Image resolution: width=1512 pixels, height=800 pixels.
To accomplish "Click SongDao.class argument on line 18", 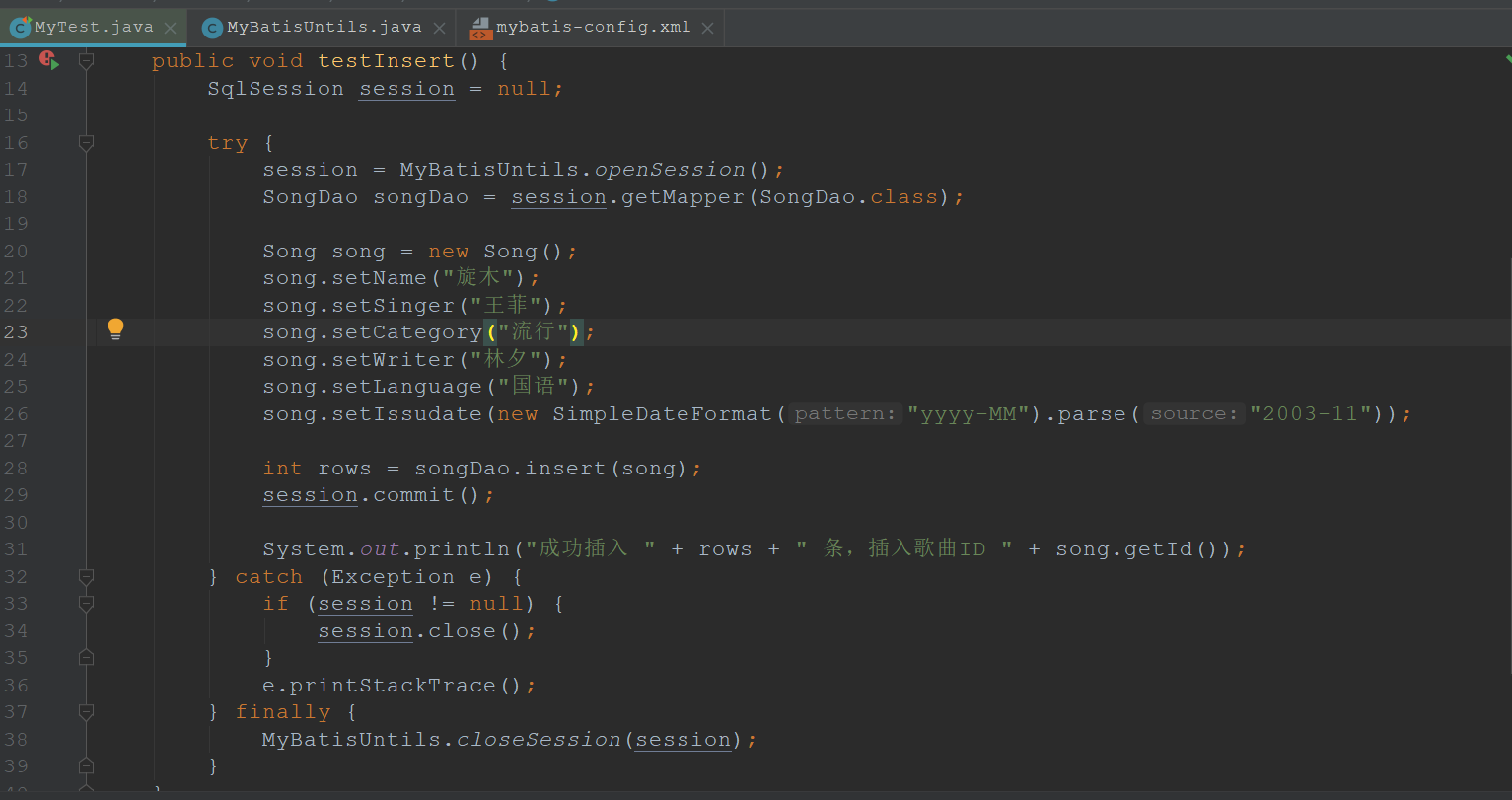I will point(848,197).
